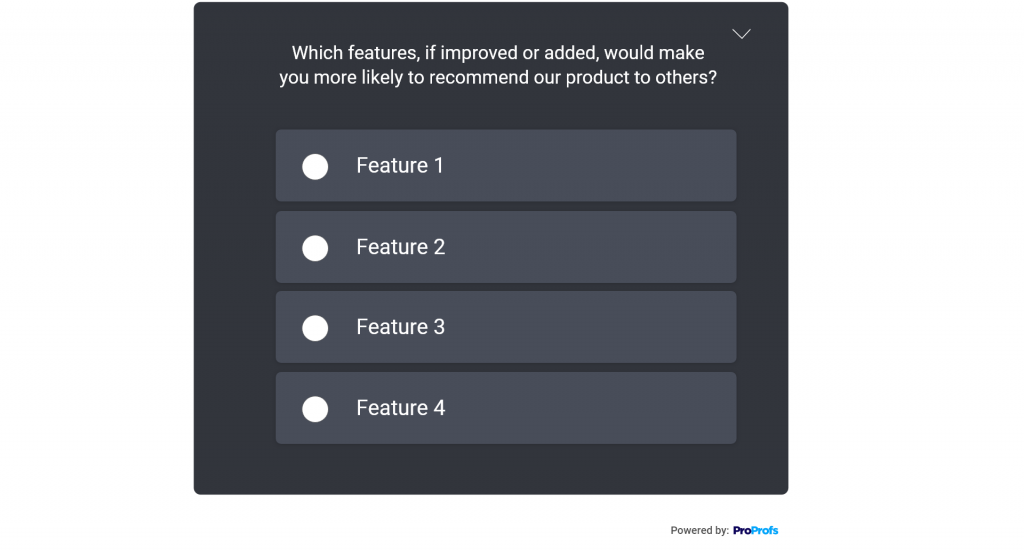Viewport: 1024px width, 551px height.
Task: Click the dark "Pro" portion of the logo
Action: (x=742, y=530)
